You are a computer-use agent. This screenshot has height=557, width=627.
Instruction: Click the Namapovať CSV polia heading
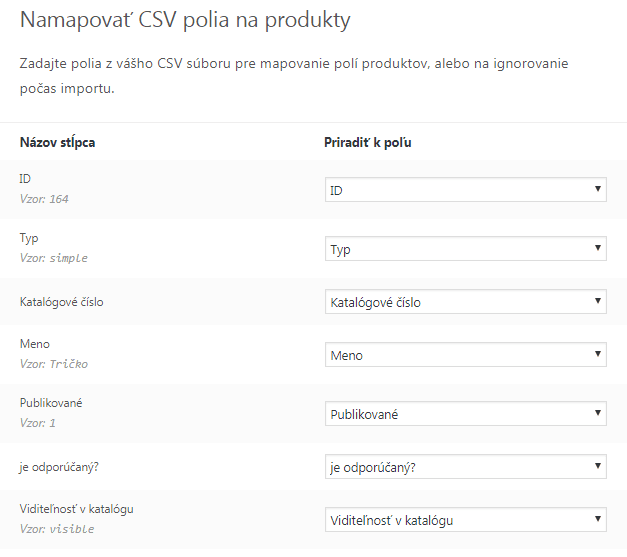(185, 20)
